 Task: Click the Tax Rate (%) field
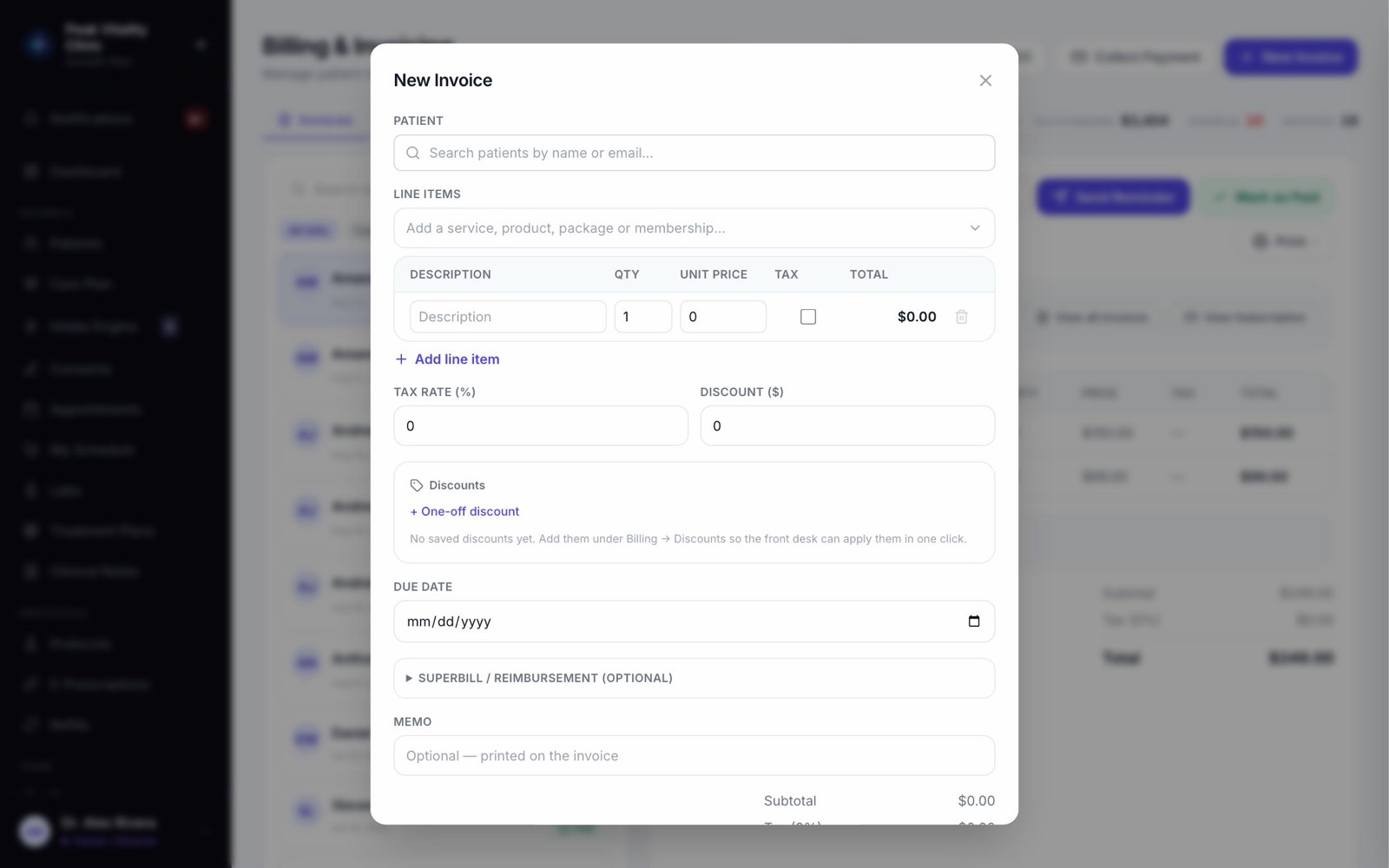[541, 426]
